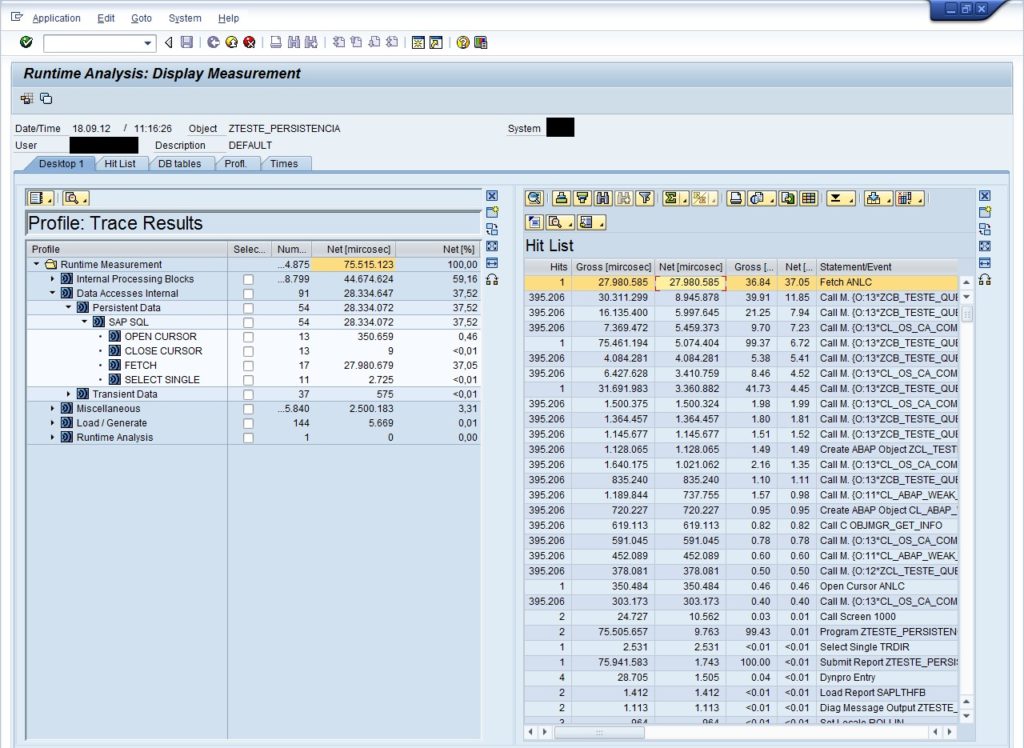Viewport: 1024px width, 748px height.
Task: Tick the checkbox for FETCH row
Action: click(248, 366)
